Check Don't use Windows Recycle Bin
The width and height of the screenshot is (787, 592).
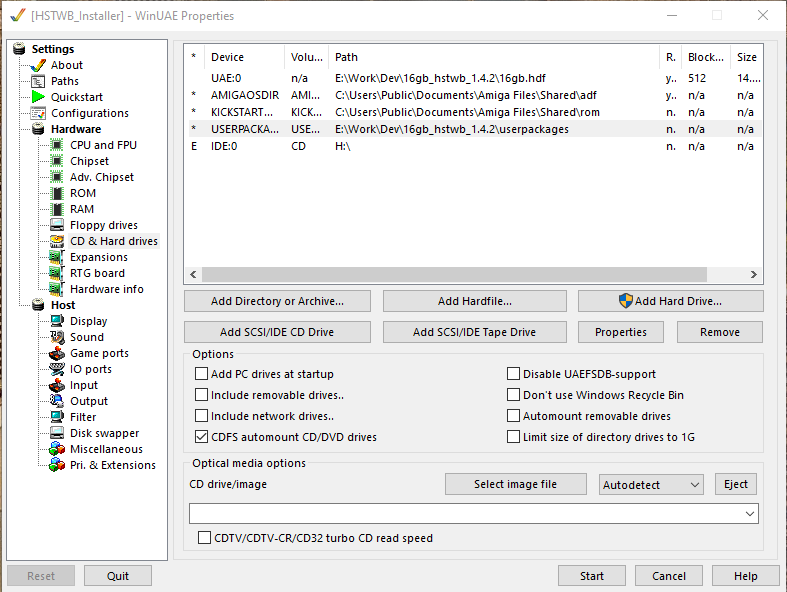(x=513, y=395)
